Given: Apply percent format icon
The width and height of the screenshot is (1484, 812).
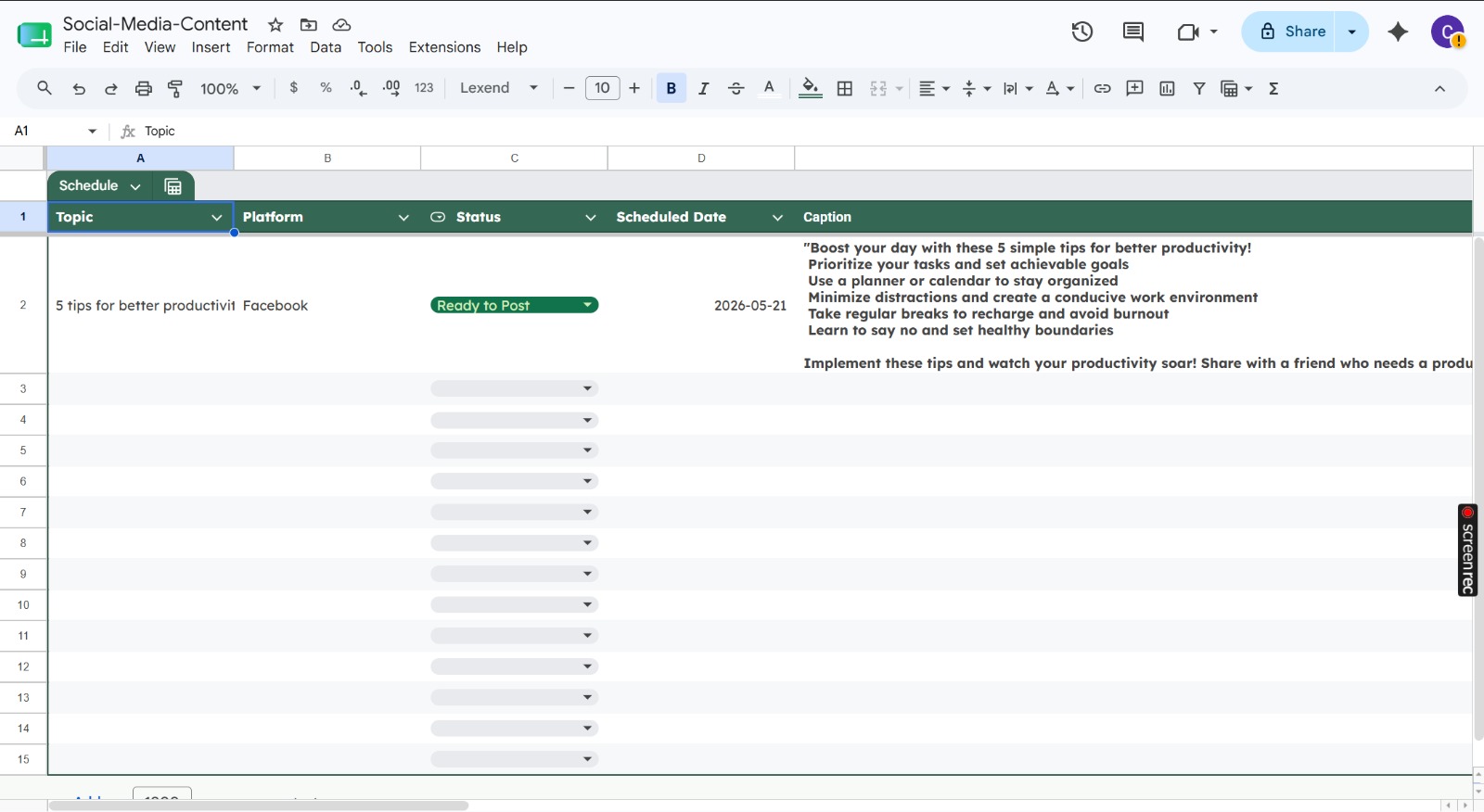Looking at the screenshot, I should click(x=326, y=88).
